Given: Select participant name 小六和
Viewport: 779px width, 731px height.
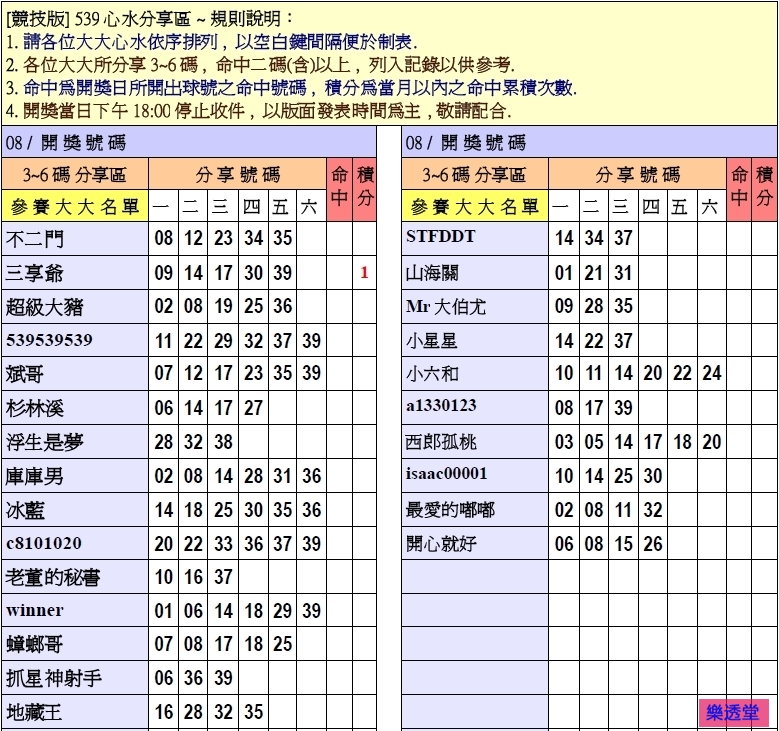Looking at the screenshot, I should click(432, 374).
